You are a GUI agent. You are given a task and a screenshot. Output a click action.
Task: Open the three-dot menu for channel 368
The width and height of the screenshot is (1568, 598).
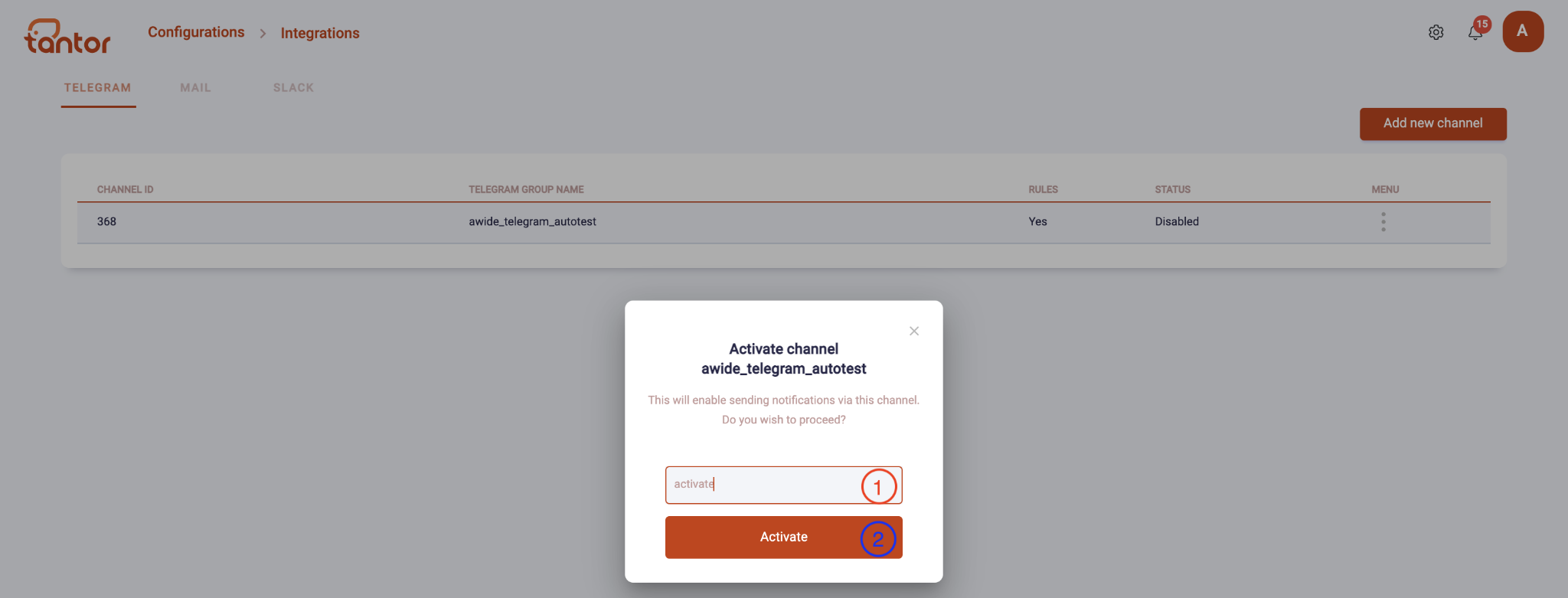click(x=1383, y=222)
